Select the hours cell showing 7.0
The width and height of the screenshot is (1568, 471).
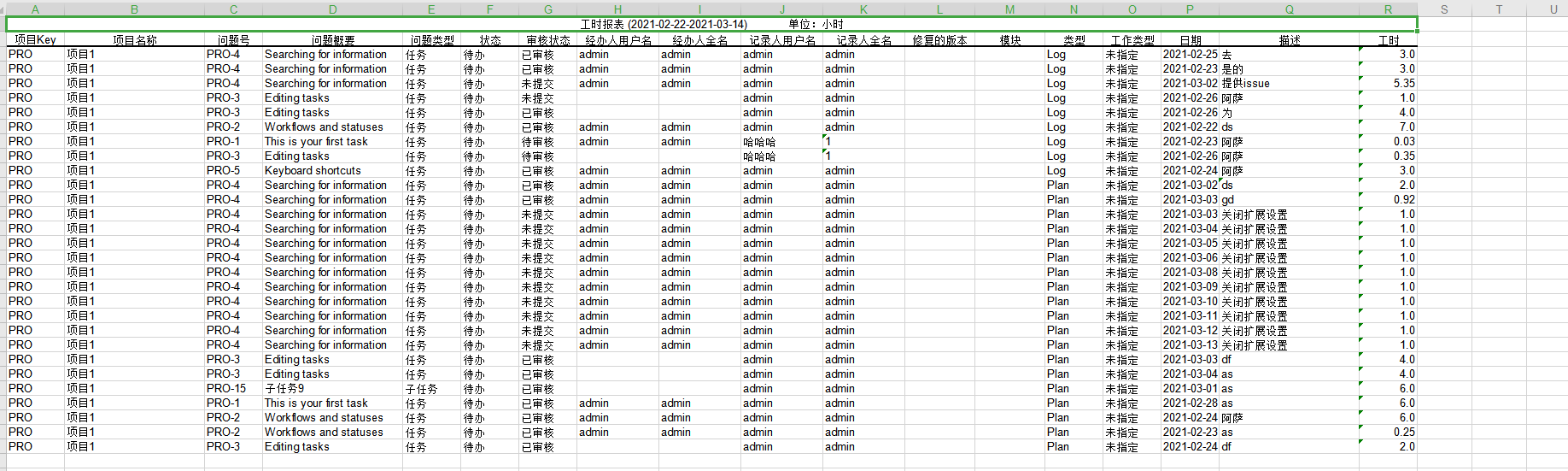click(1388, 127)
